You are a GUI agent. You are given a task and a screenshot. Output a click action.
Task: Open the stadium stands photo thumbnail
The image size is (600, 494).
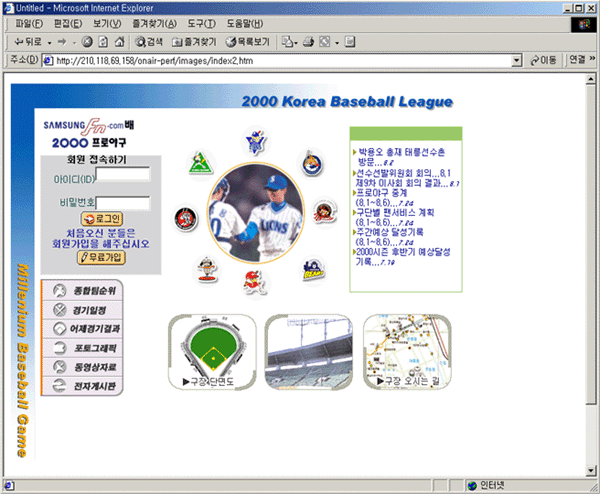click(309, 352)
